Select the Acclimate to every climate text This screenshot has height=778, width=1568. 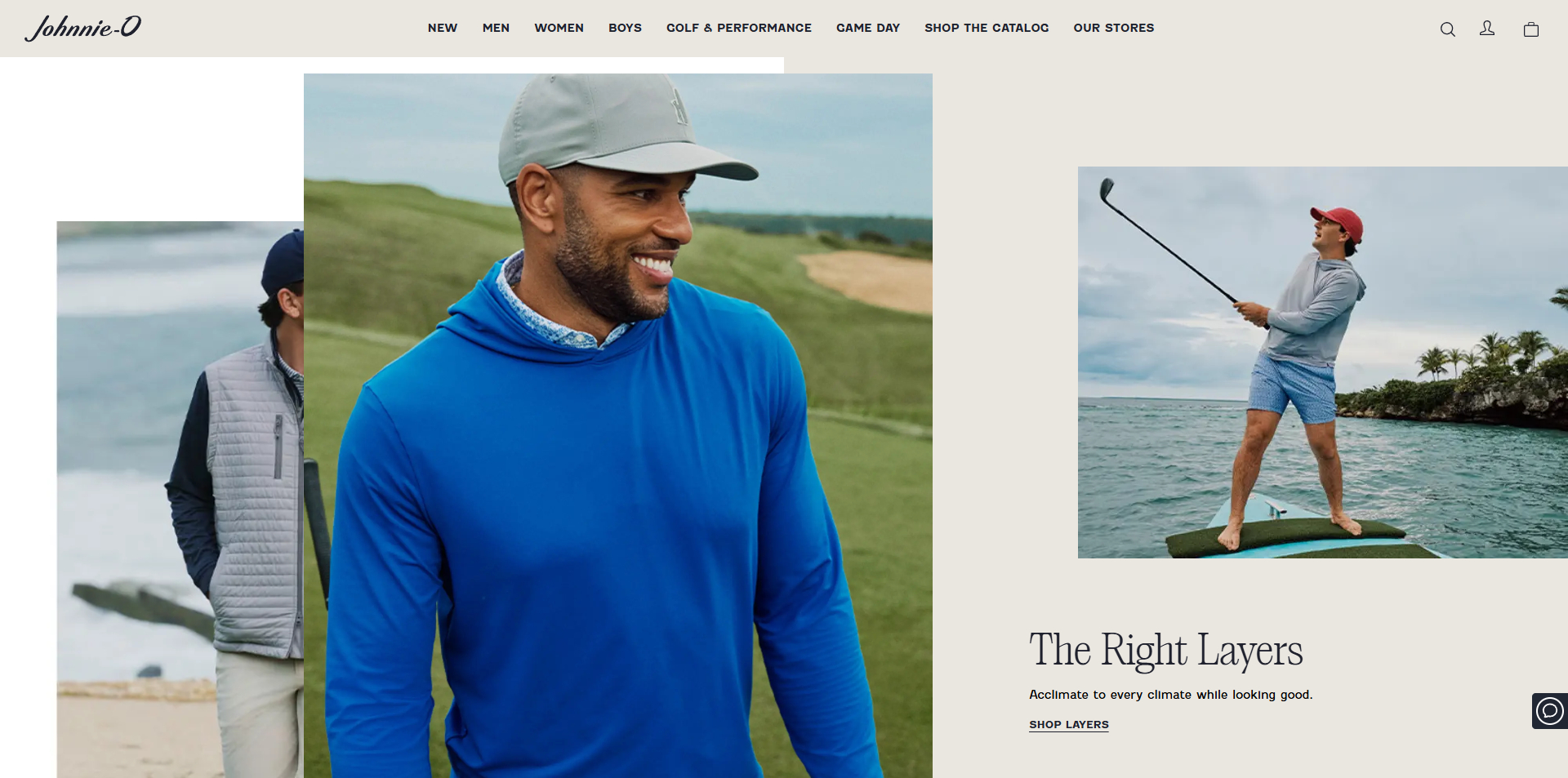tap(1171, 695)
